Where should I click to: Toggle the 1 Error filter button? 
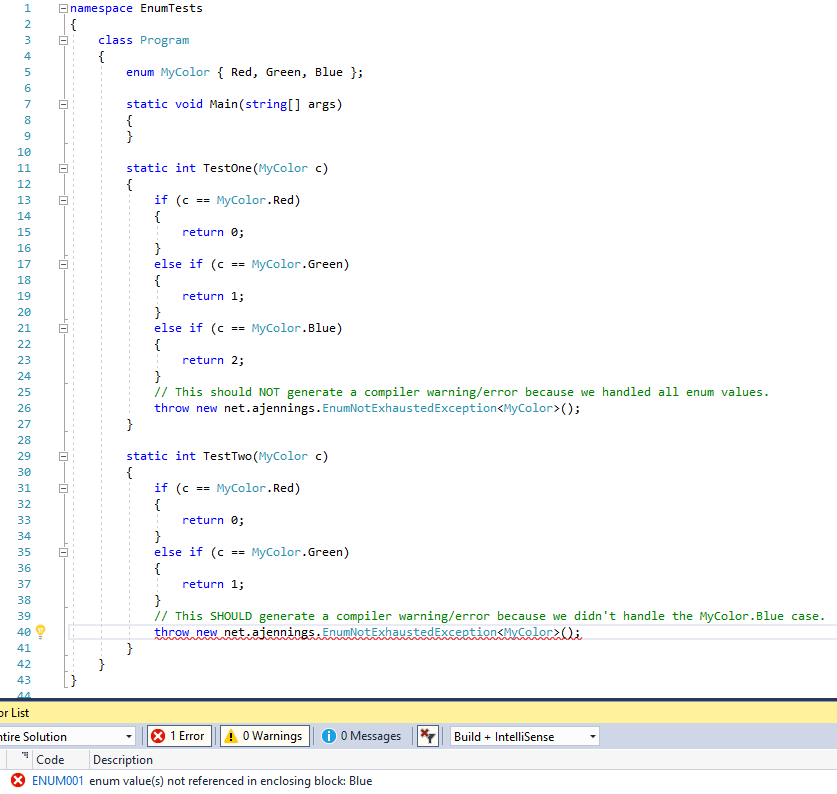click(x=179, y=736)
